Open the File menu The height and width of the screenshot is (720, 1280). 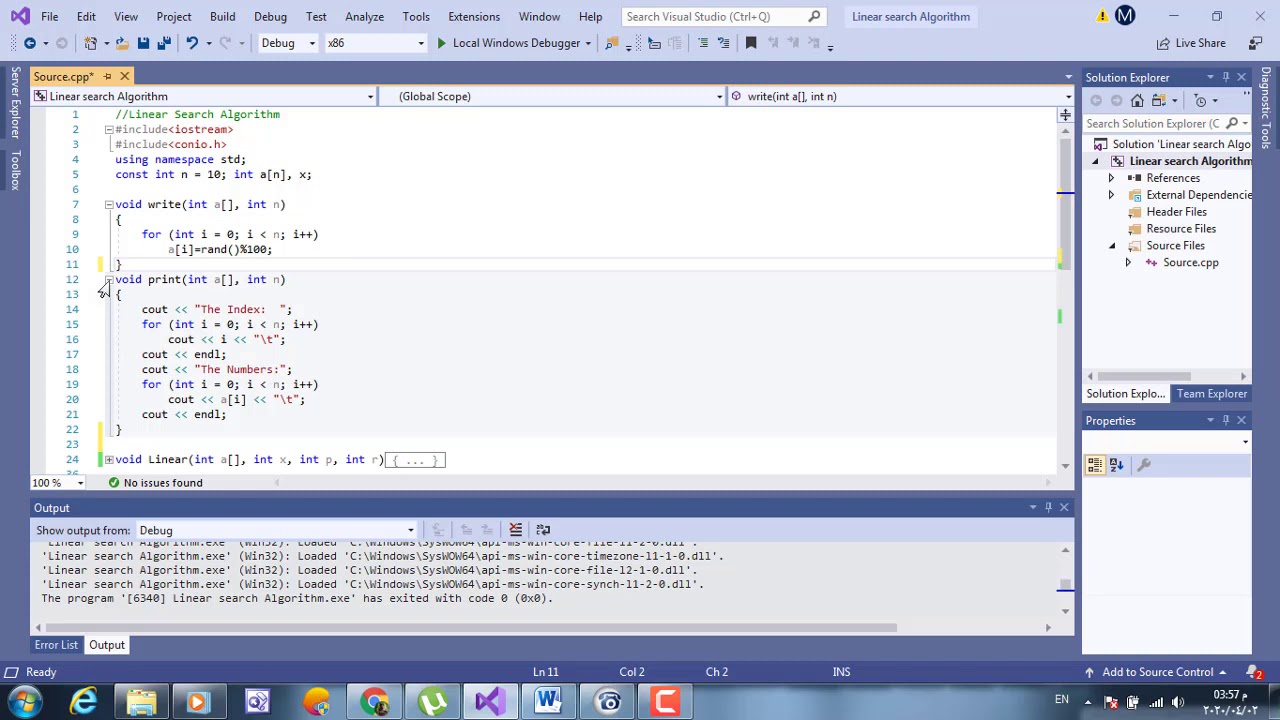coord(49,16)
